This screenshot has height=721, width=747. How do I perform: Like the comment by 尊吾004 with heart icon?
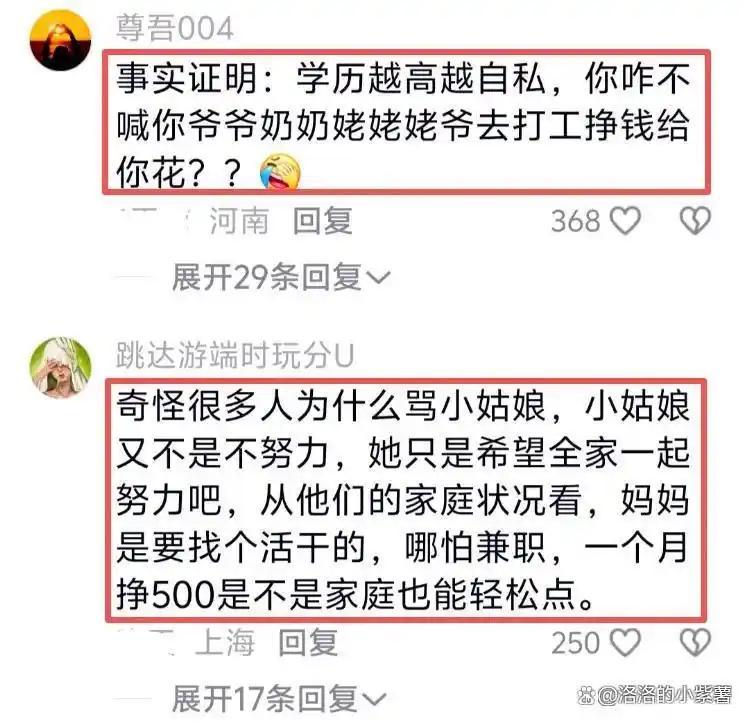point(626,220)
